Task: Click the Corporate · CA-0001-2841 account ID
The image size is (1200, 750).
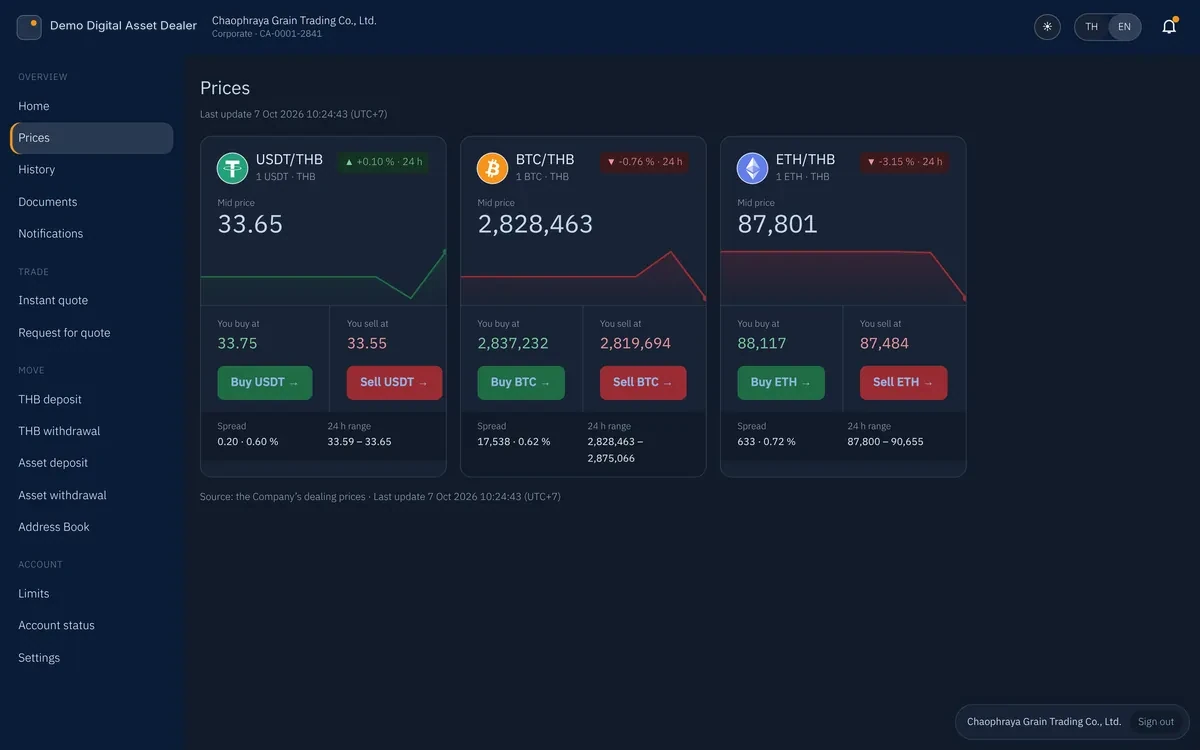Action: coord(267,34)
